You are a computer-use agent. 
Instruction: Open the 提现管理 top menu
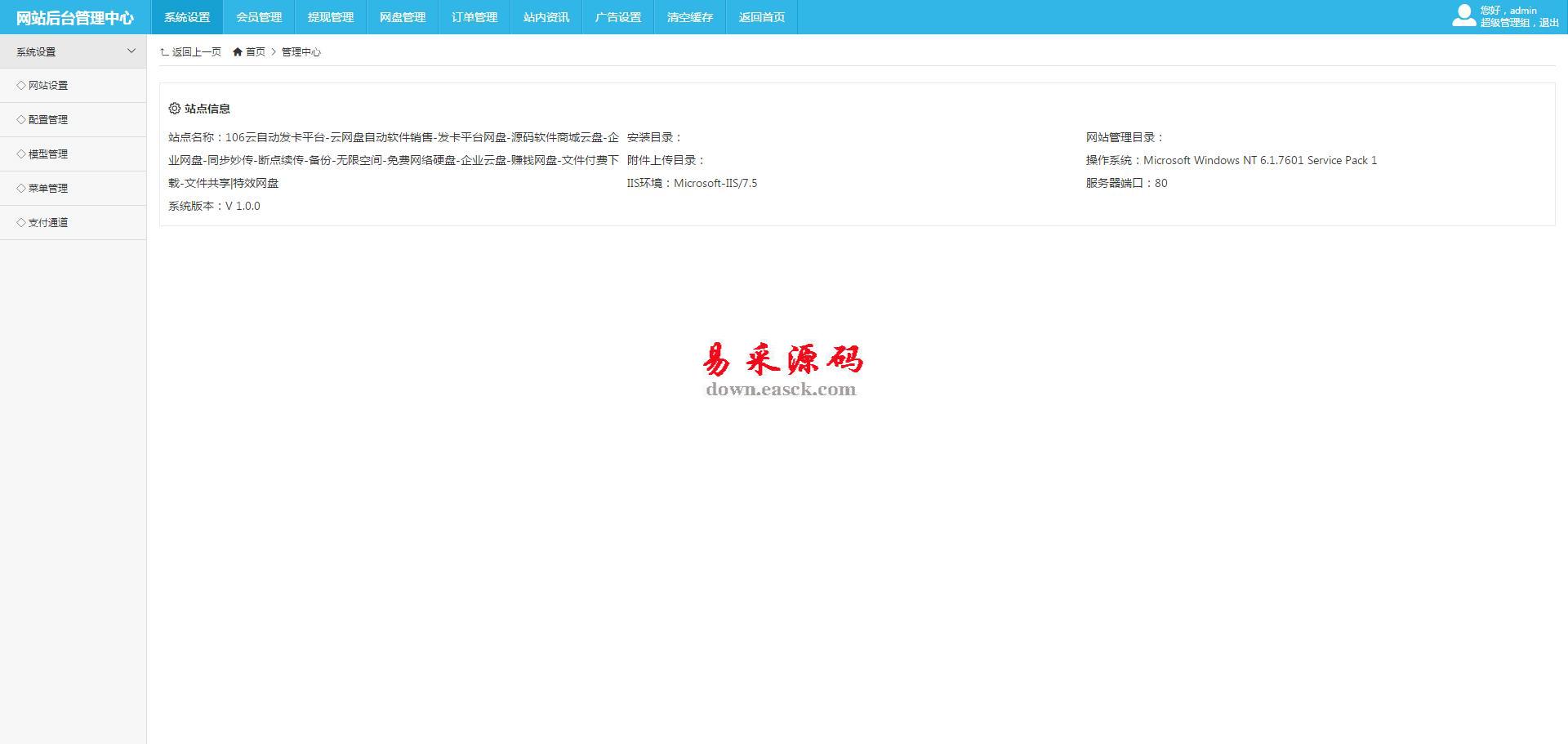pyautogui.click(x=331, y=17)
